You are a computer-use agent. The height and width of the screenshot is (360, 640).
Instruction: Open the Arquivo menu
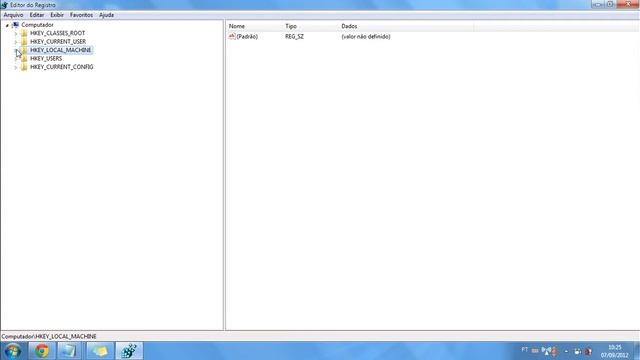coord(13,15)
